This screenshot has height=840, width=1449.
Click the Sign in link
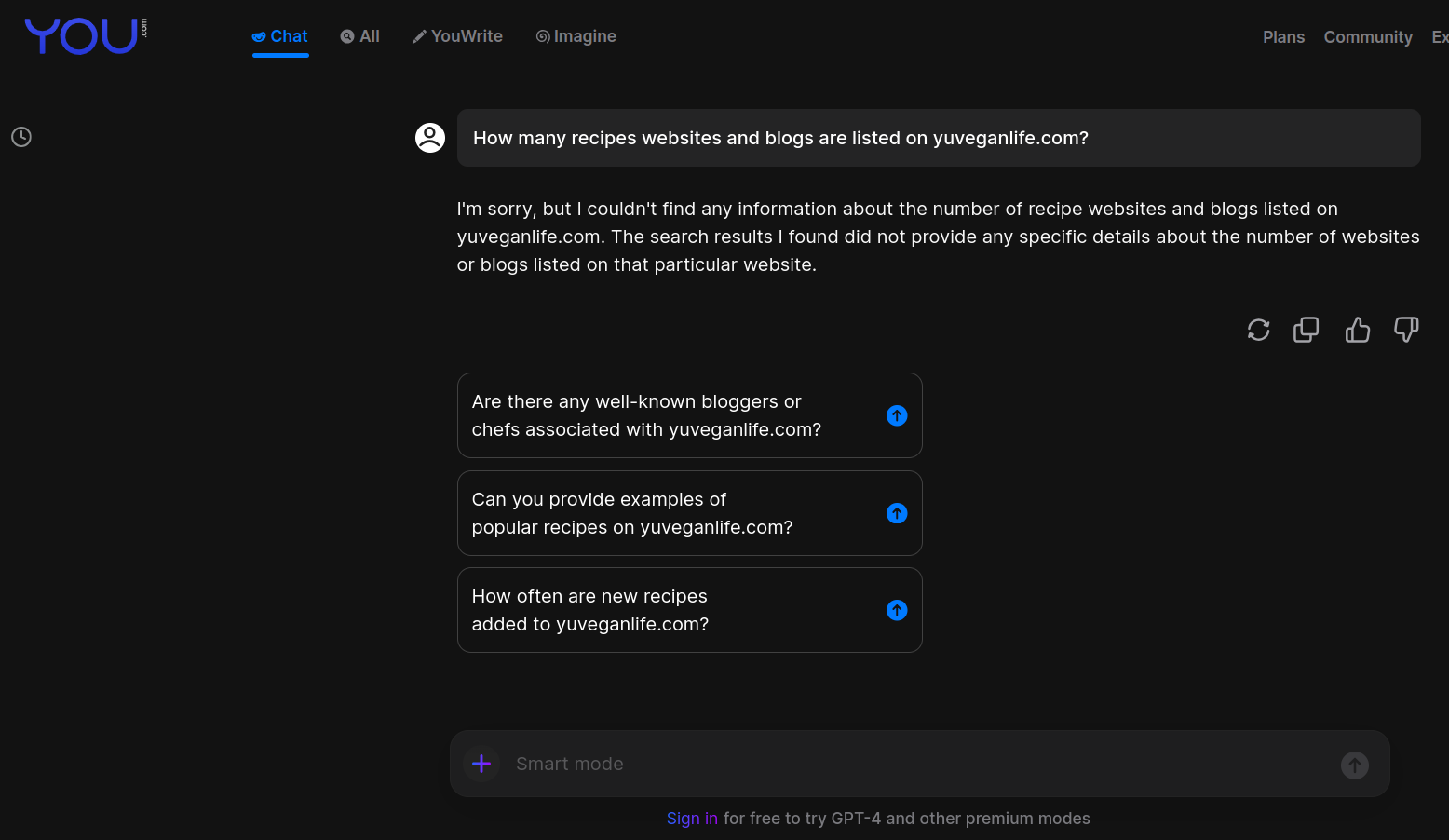coord(692,819)
